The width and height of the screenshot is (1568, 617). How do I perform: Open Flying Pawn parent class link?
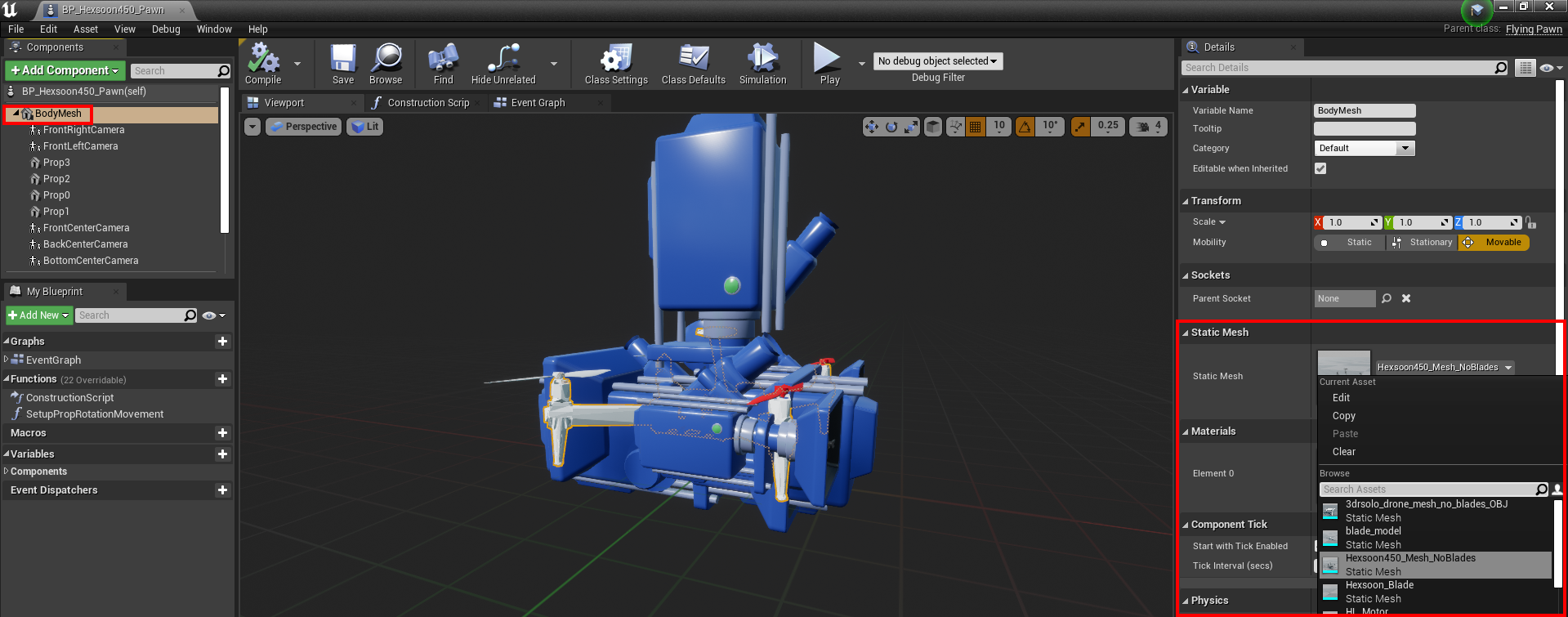click(1534, 29)
